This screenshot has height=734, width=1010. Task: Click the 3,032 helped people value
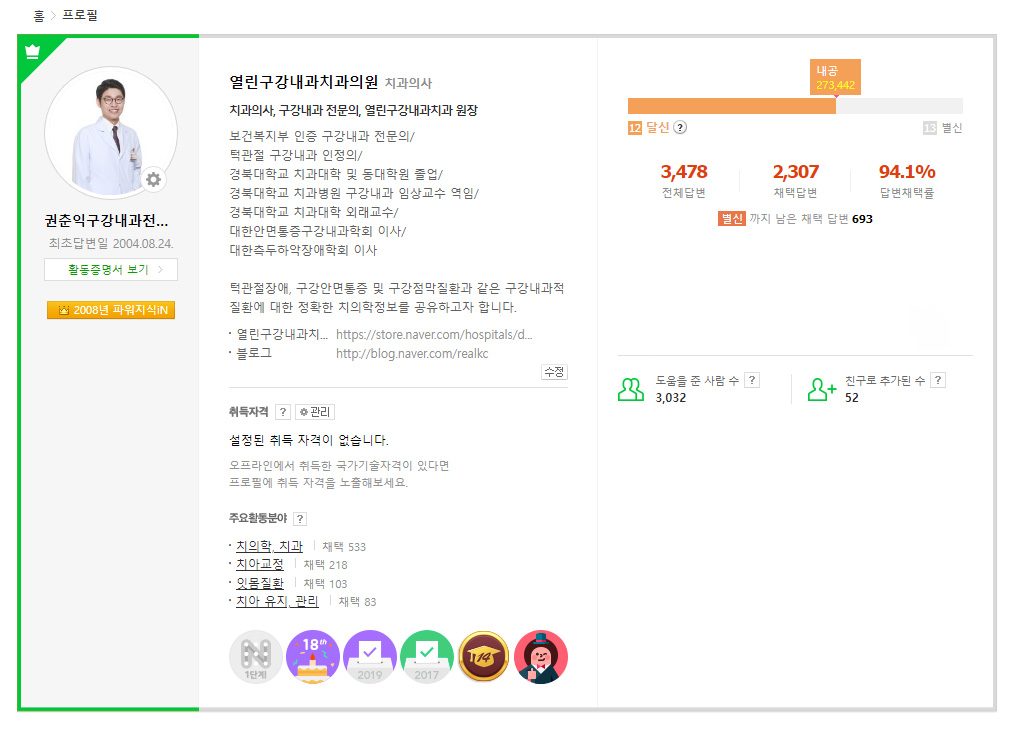point(671,398)
